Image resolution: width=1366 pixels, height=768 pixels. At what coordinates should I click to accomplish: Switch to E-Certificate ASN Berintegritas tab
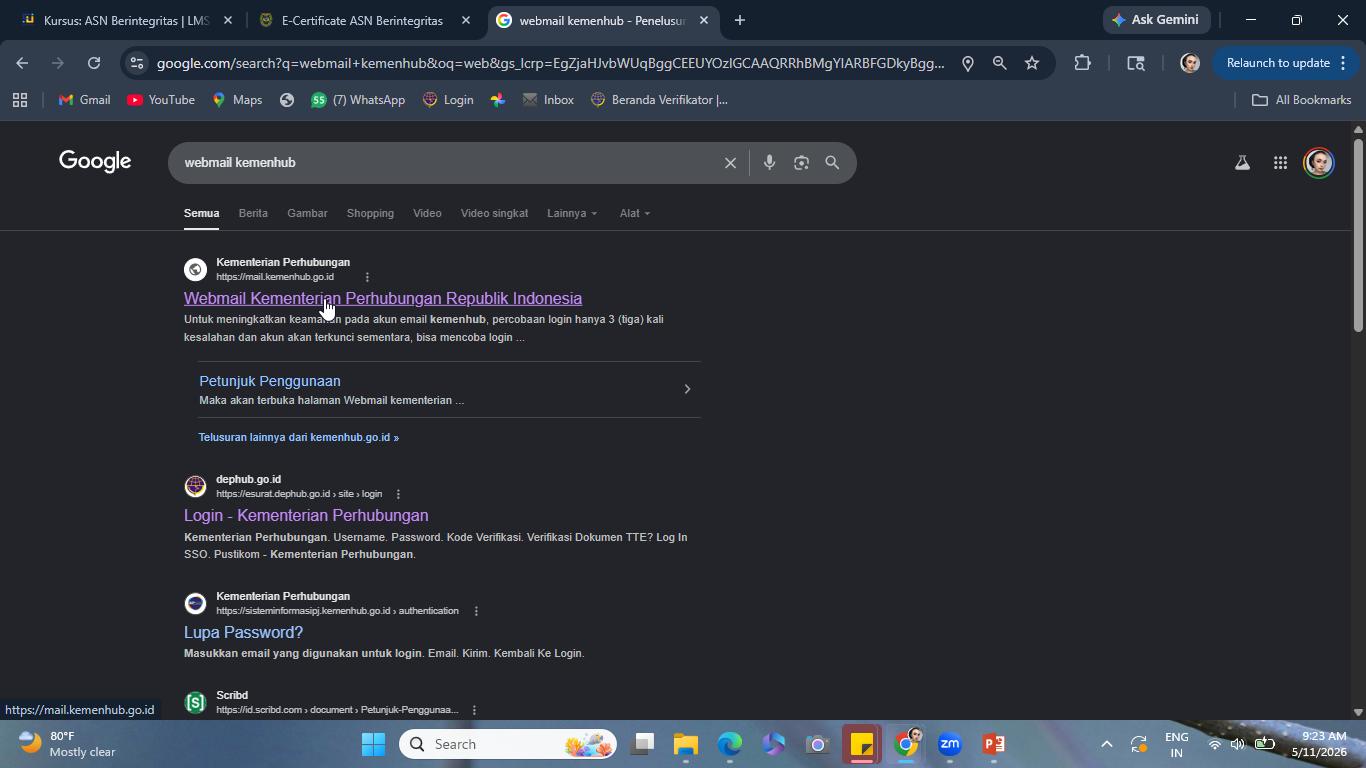[362, 20]
